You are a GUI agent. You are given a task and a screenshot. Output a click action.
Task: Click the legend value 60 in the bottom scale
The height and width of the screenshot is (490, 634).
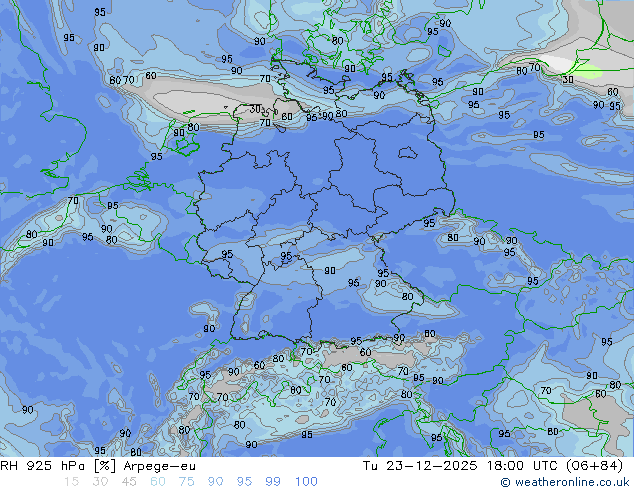tap(158, 482)
